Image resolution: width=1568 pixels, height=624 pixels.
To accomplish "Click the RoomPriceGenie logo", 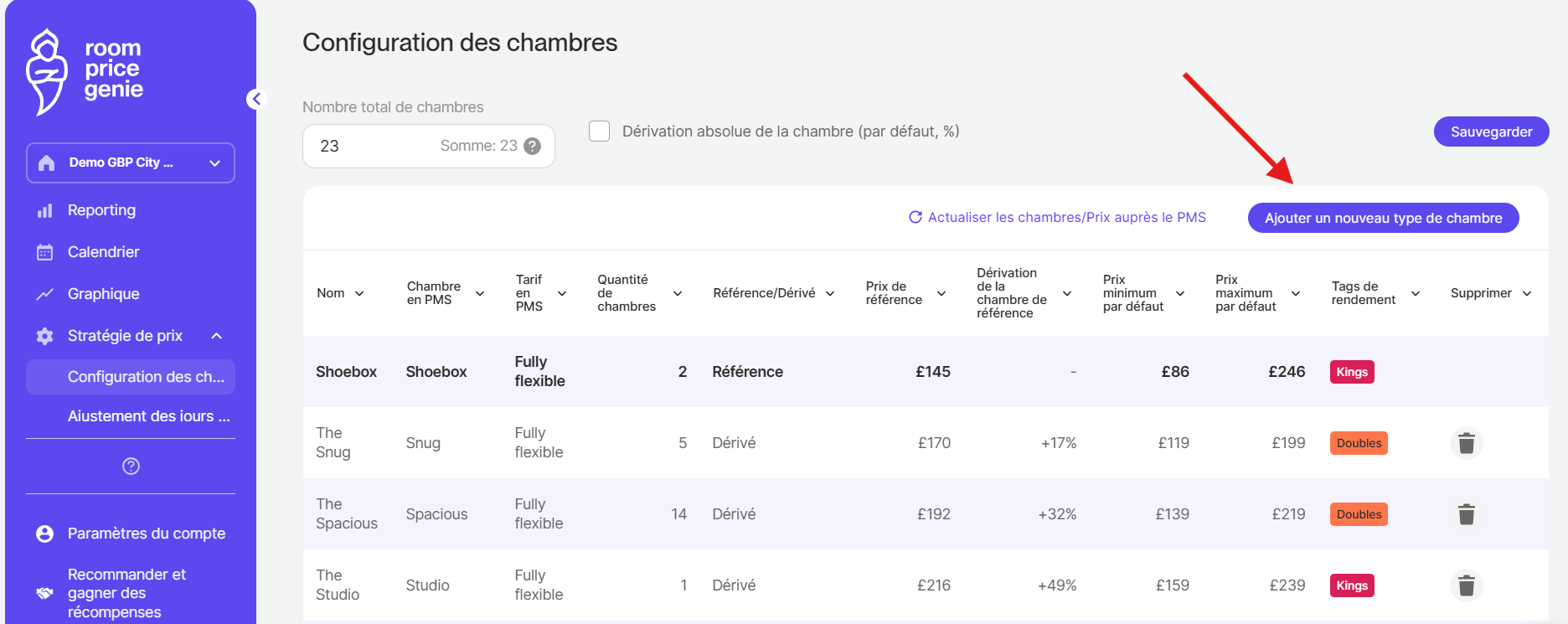I will [85, 70].
